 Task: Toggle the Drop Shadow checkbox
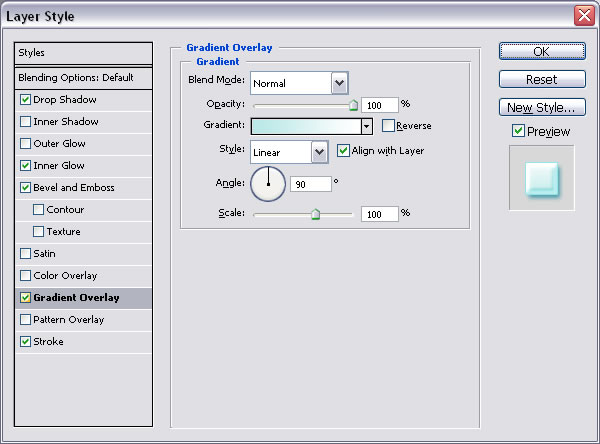tap(25, 100)
